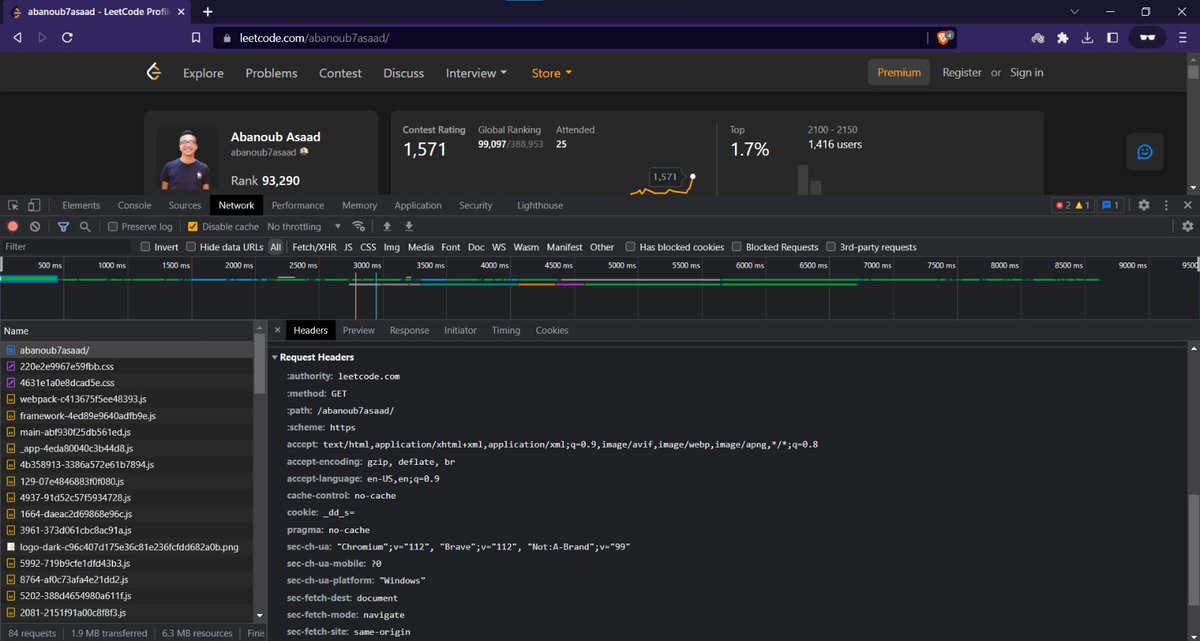Open network search with the magnifier icon
The height and width of the screenshot is (641, 1200).
tap(85, 227)
